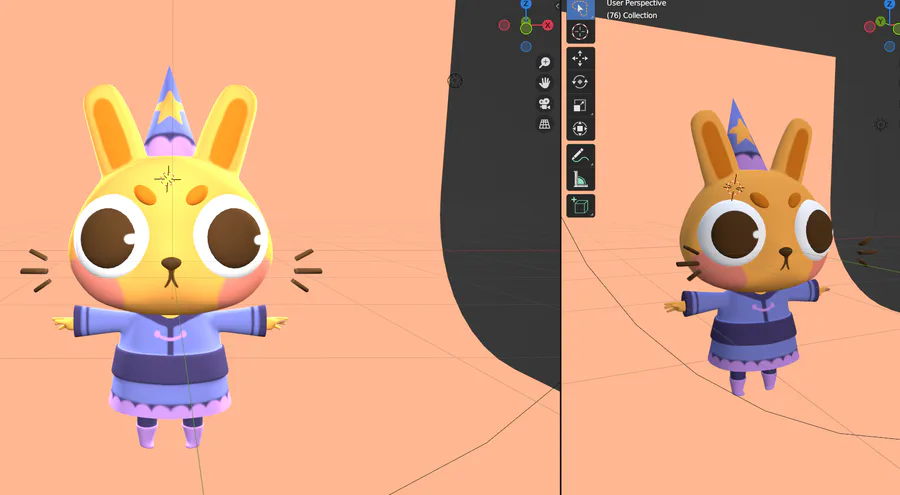
Task: Switch perspective/orthographic grid icon in left viewport
Action: 544,124
